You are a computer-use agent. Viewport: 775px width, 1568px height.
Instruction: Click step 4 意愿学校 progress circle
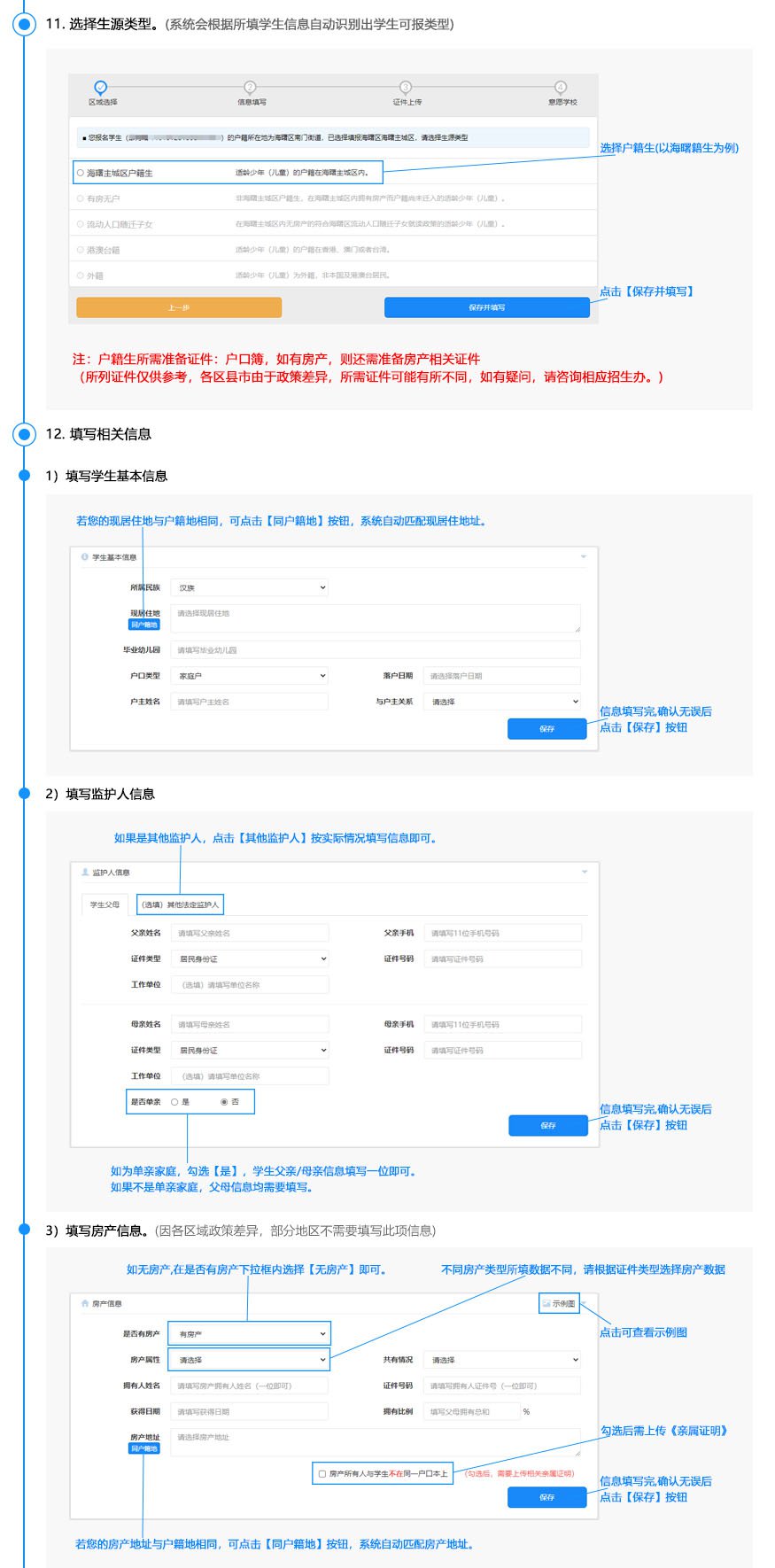pyautogui.click(x=561, y=87)
